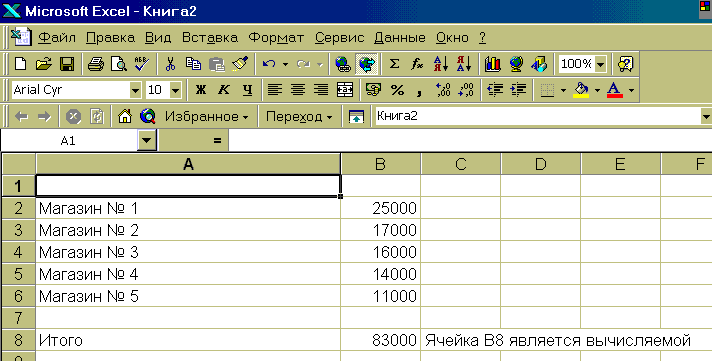Align cell text to the right

[x=321, y=90]
